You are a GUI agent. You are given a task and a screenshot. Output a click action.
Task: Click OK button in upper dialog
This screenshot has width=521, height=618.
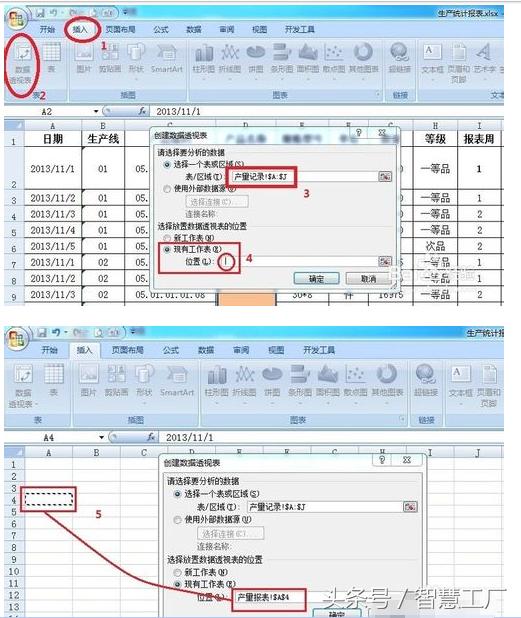316,279
